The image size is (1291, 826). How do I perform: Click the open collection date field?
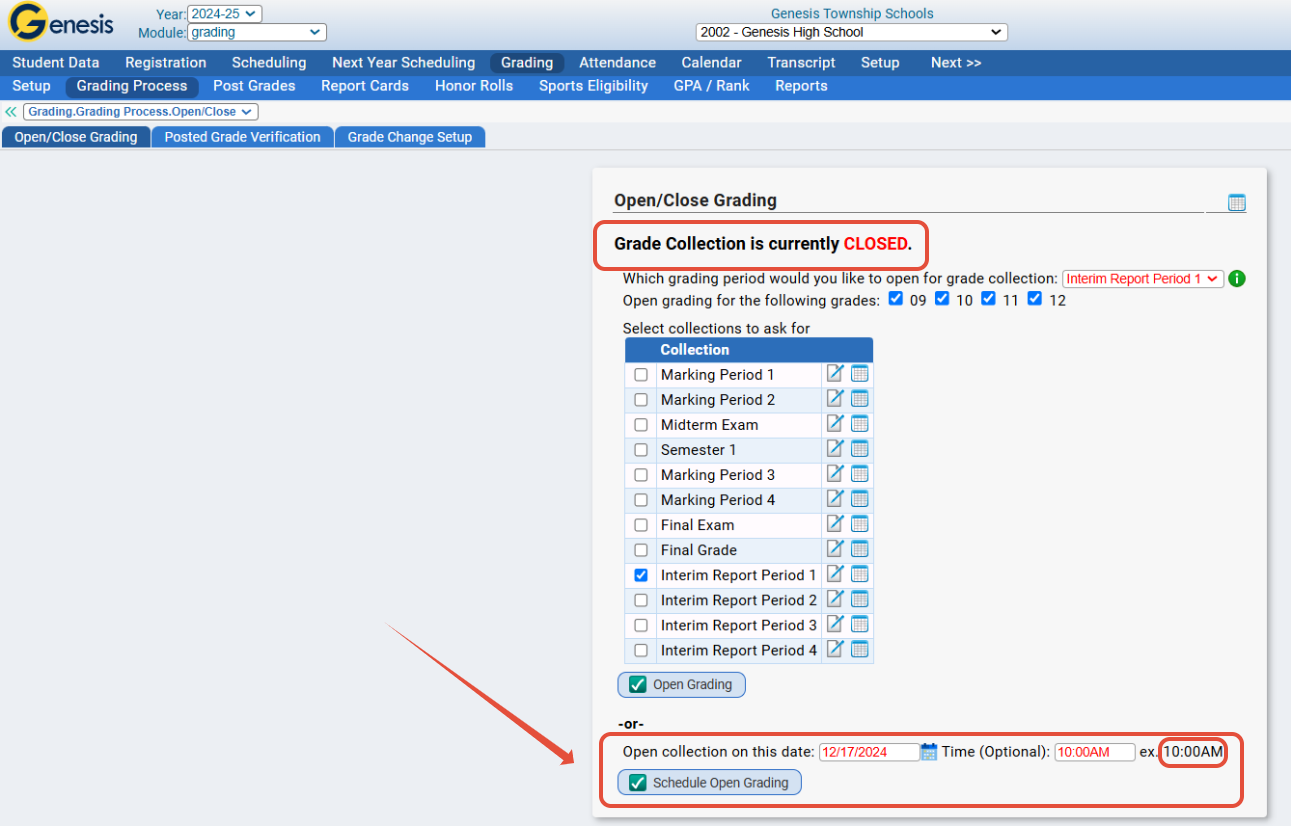click(x=869, y=752)
